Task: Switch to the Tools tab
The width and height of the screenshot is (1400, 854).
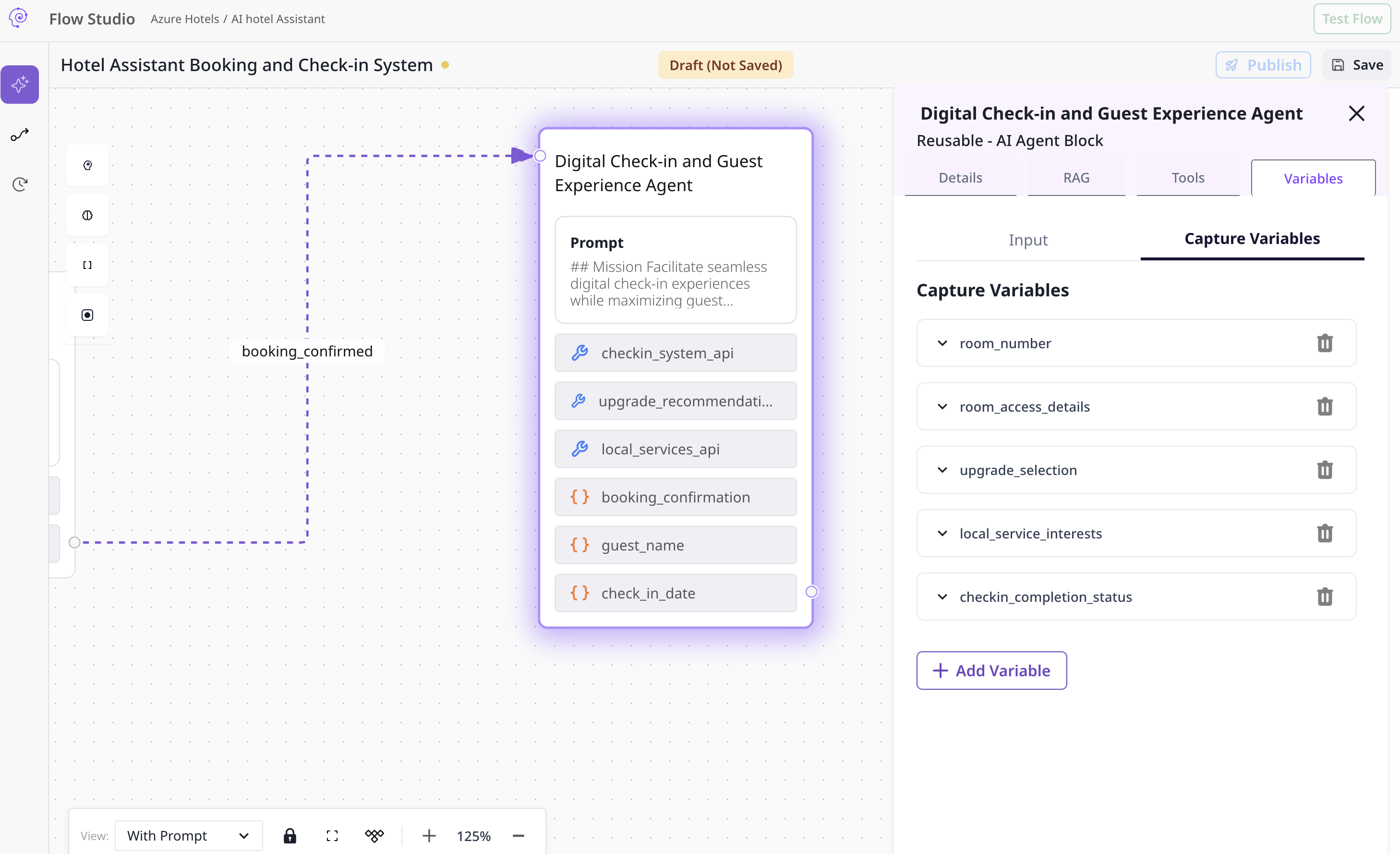Action: click(1187, 178)
